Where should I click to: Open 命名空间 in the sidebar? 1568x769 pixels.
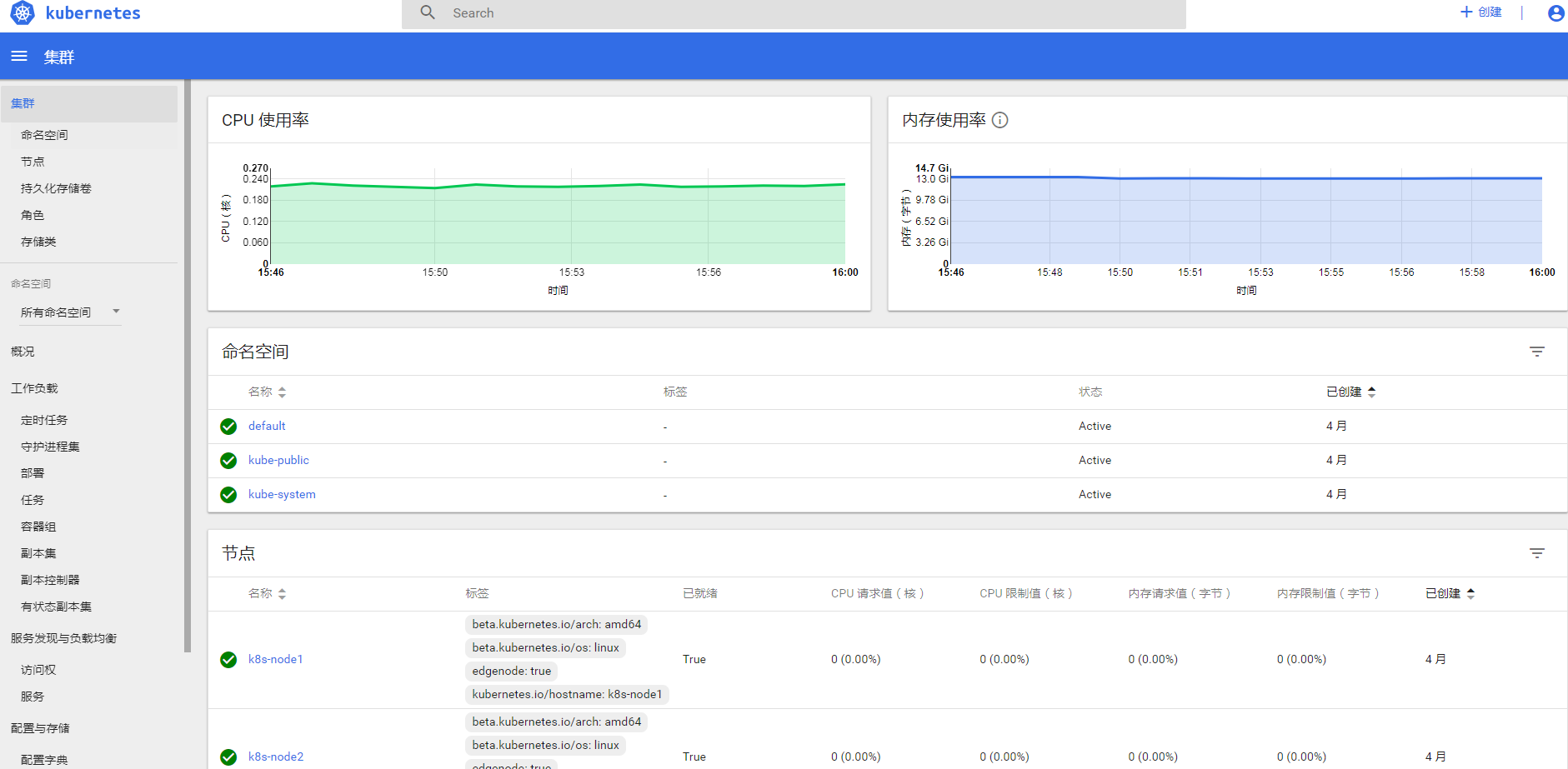pos(44,135)
